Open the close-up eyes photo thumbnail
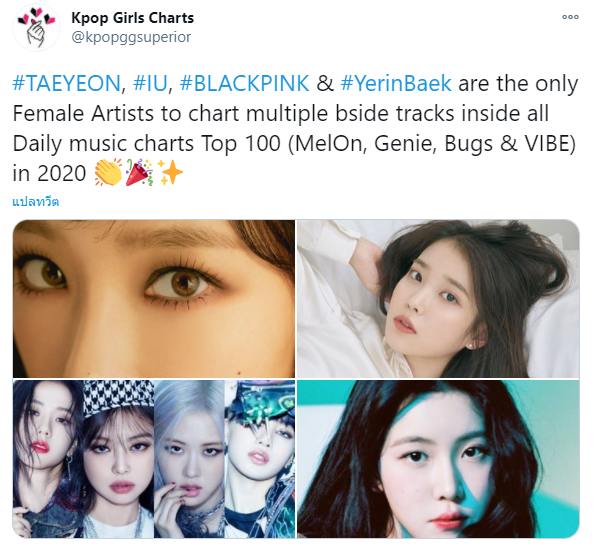Image resolution: width=594 pixels, height=545 pixels. pyautogui.click(x=154, y=298)
